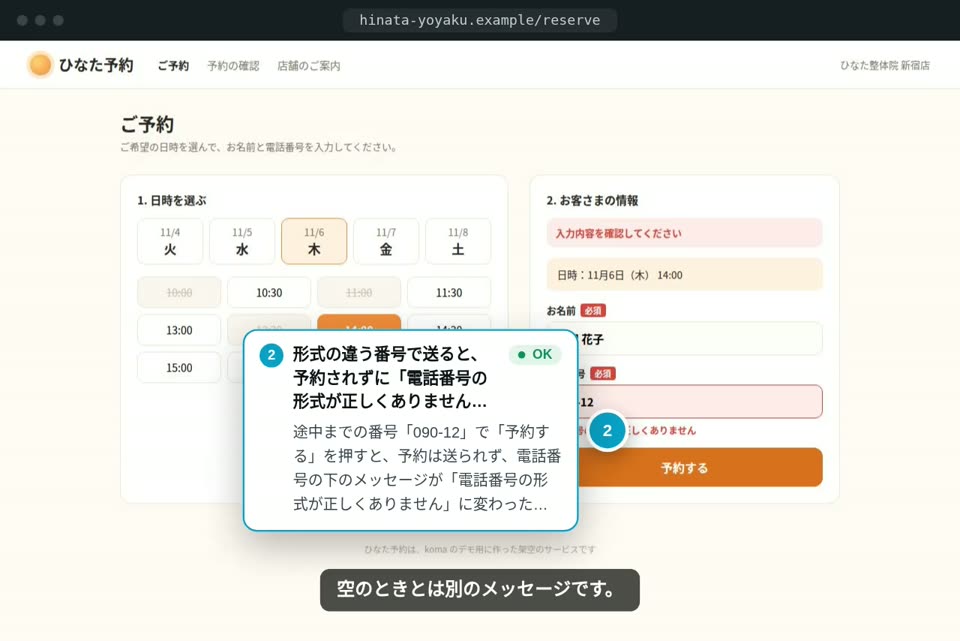Click the 日時：11月6日（木）14:00 summary
960x641 pixels.
(684, 275)
